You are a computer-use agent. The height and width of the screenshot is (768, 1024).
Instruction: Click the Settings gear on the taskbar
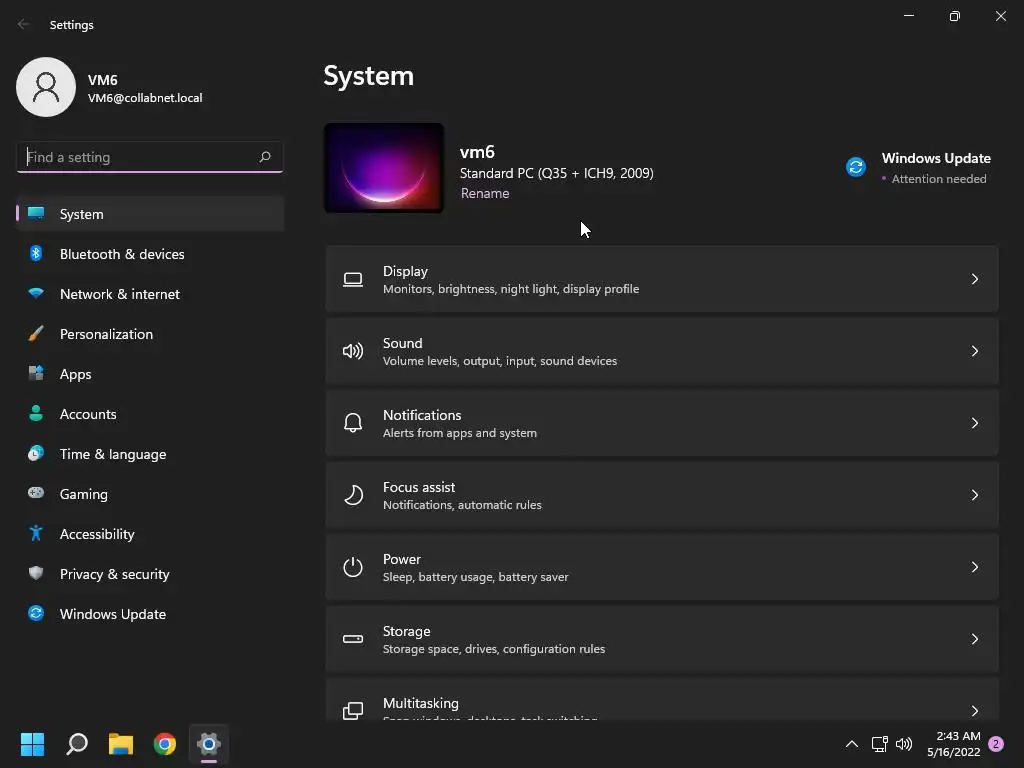pos(209,744)
